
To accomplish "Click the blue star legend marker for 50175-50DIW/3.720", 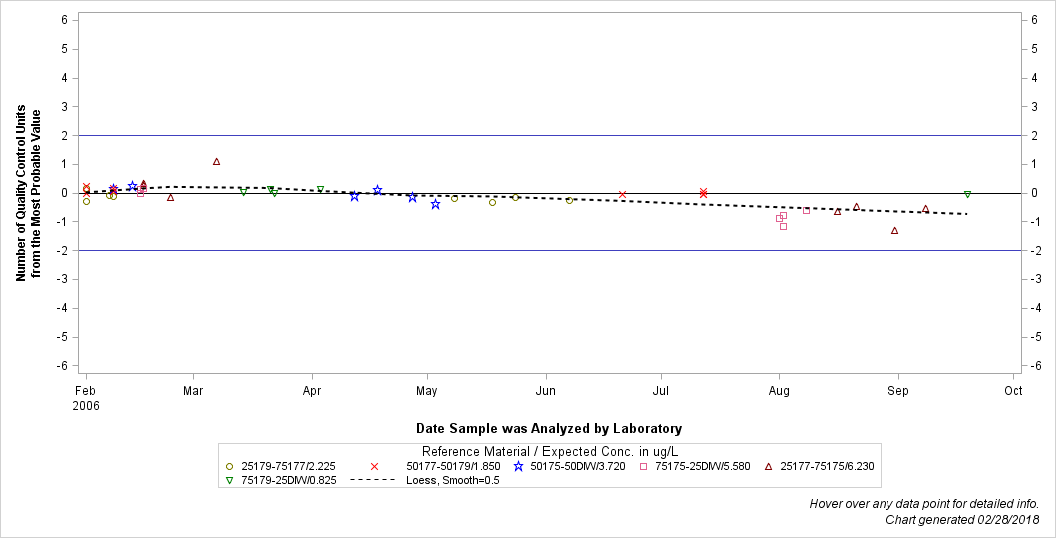I will (x=519, y=466).
